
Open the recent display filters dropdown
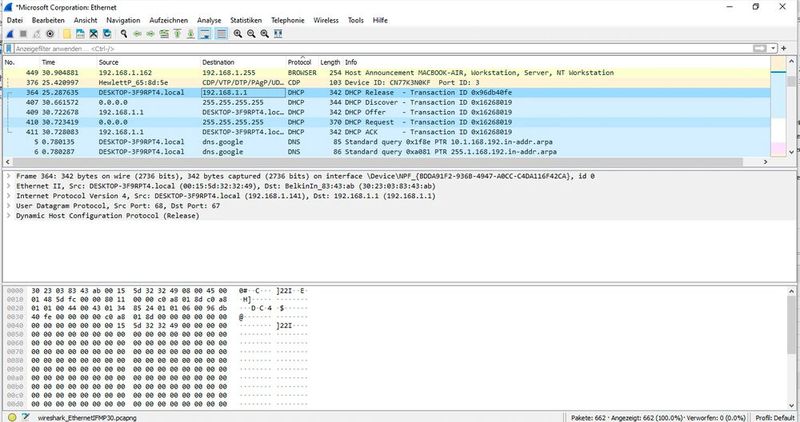tap(773, 48)
